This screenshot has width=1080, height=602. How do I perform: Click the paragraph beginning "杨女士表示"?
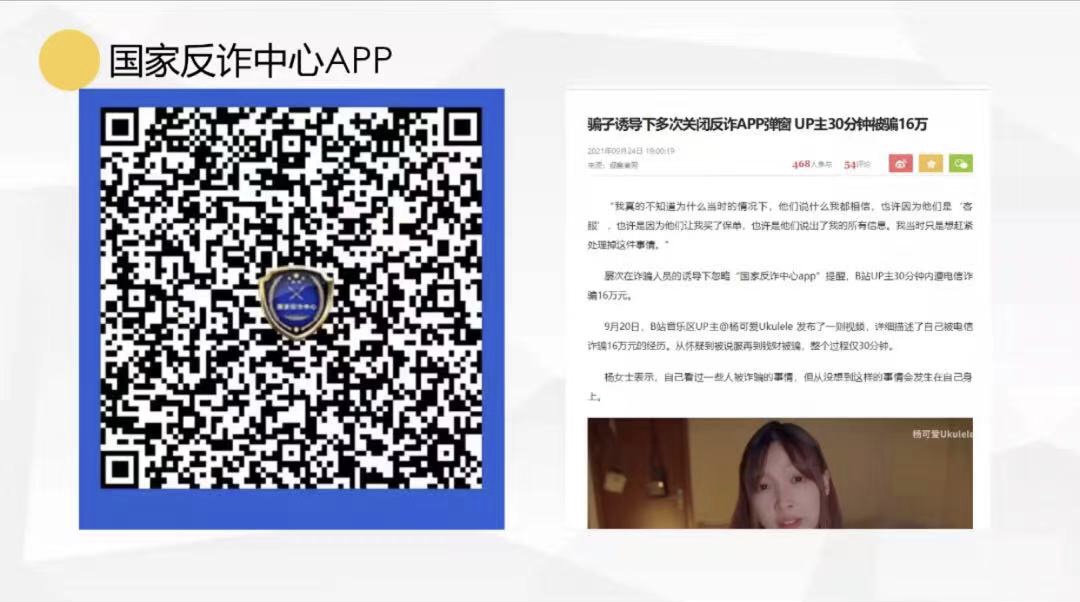tap(780, 386)
